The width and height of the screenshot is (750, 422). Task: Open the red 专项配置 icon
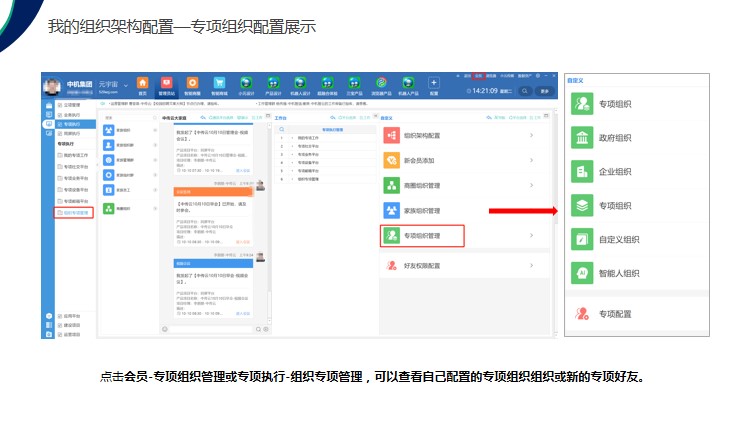pyautogui.click(x=582, y=314)
